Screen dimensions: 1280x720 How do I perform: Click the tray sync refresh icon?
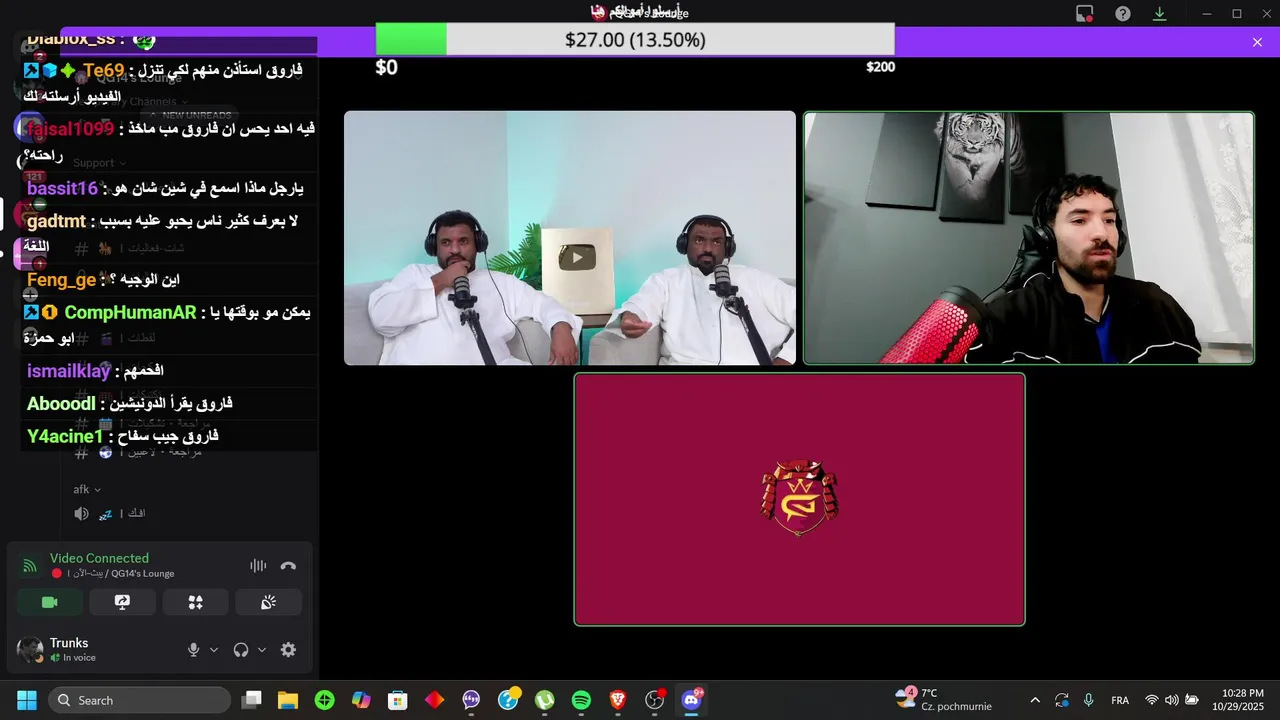point(1062,700)
